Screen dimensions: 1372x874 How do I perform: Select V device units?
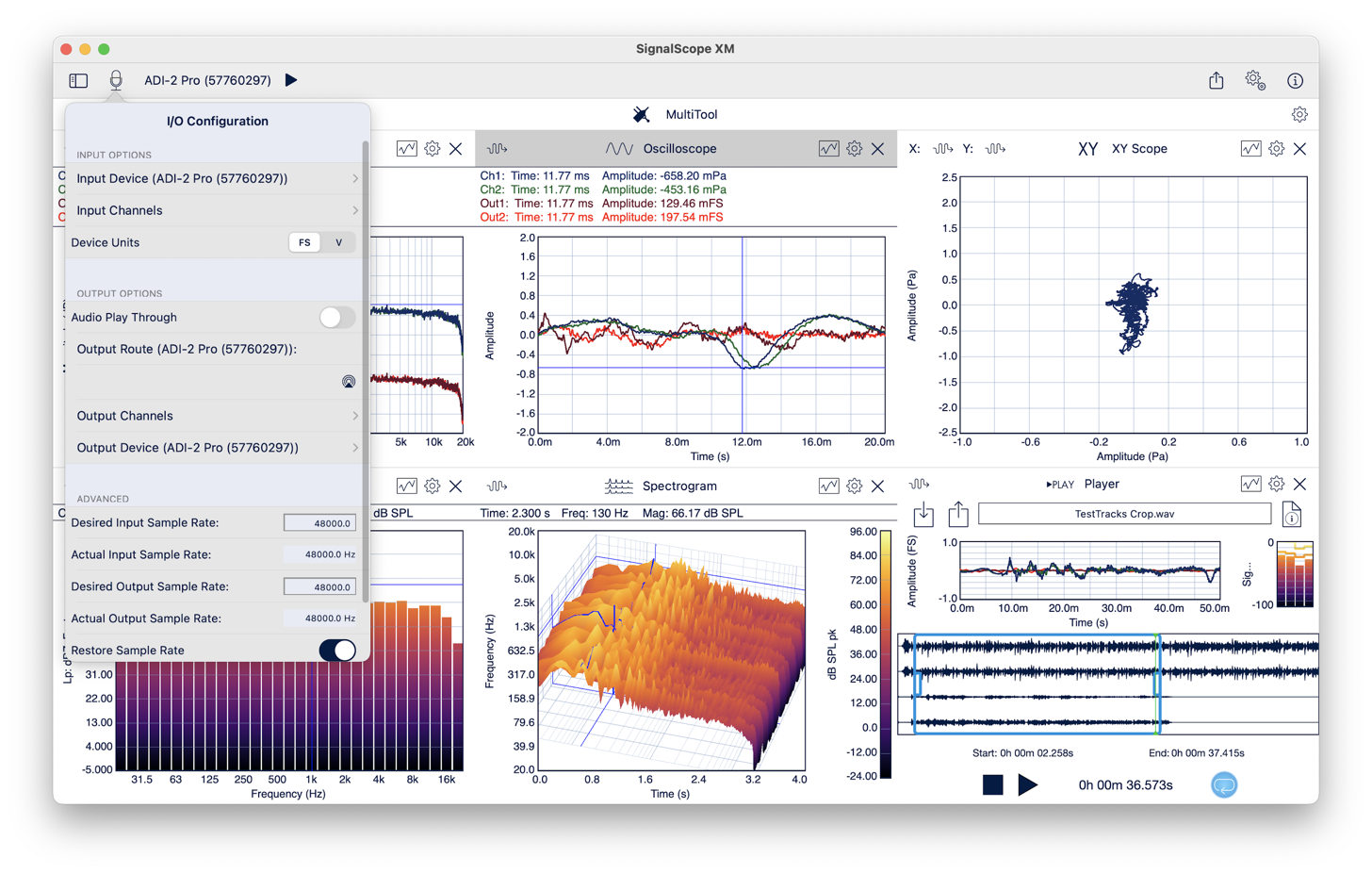pyautogui.click(x=338, y=242)
